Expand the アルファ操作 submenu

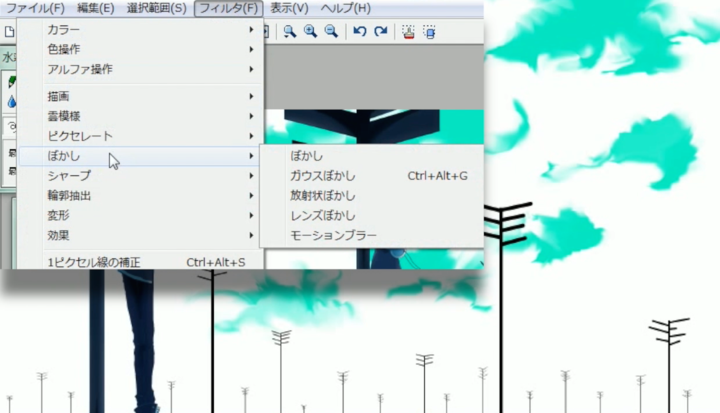click(x=140, y=69)
